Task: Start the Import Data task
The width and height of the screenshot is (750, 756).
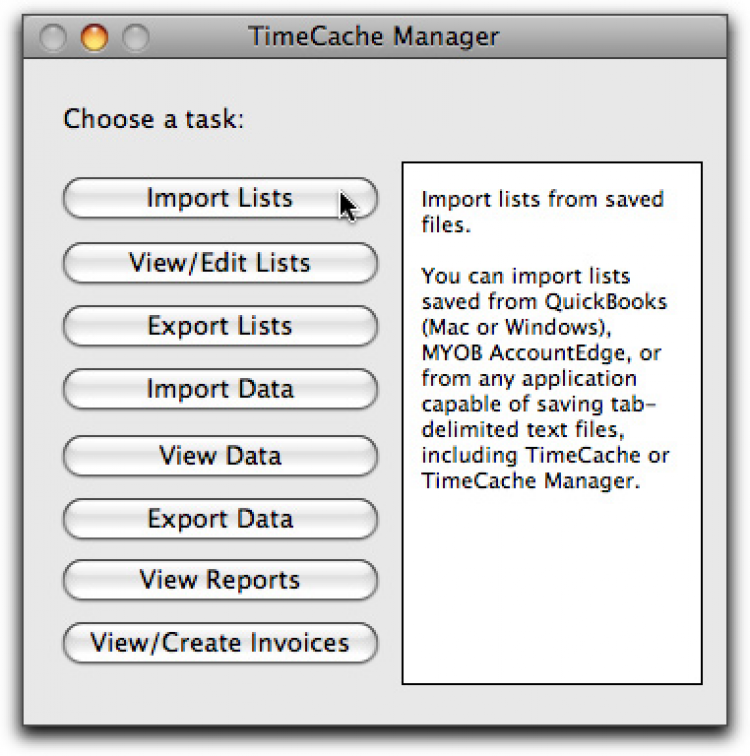Action: coord(220,389)
